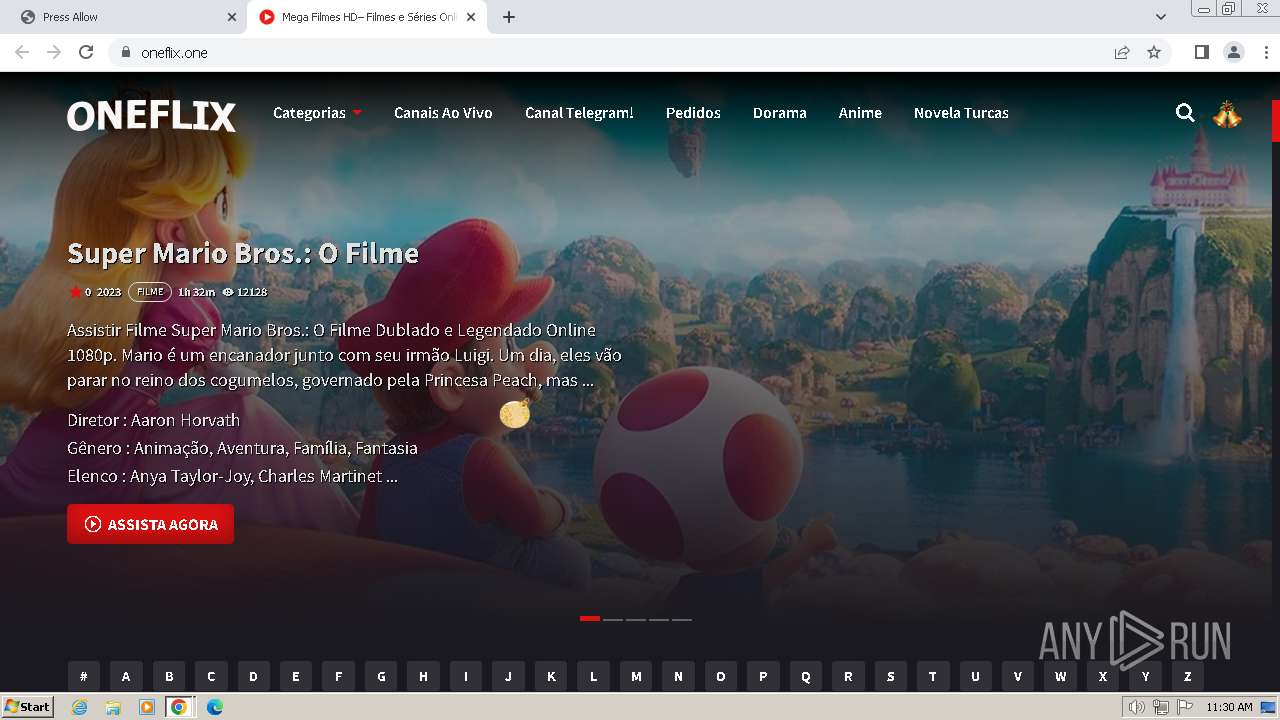Close the Press Allow tab
The image size is (1280, 720).
point(232,17)
